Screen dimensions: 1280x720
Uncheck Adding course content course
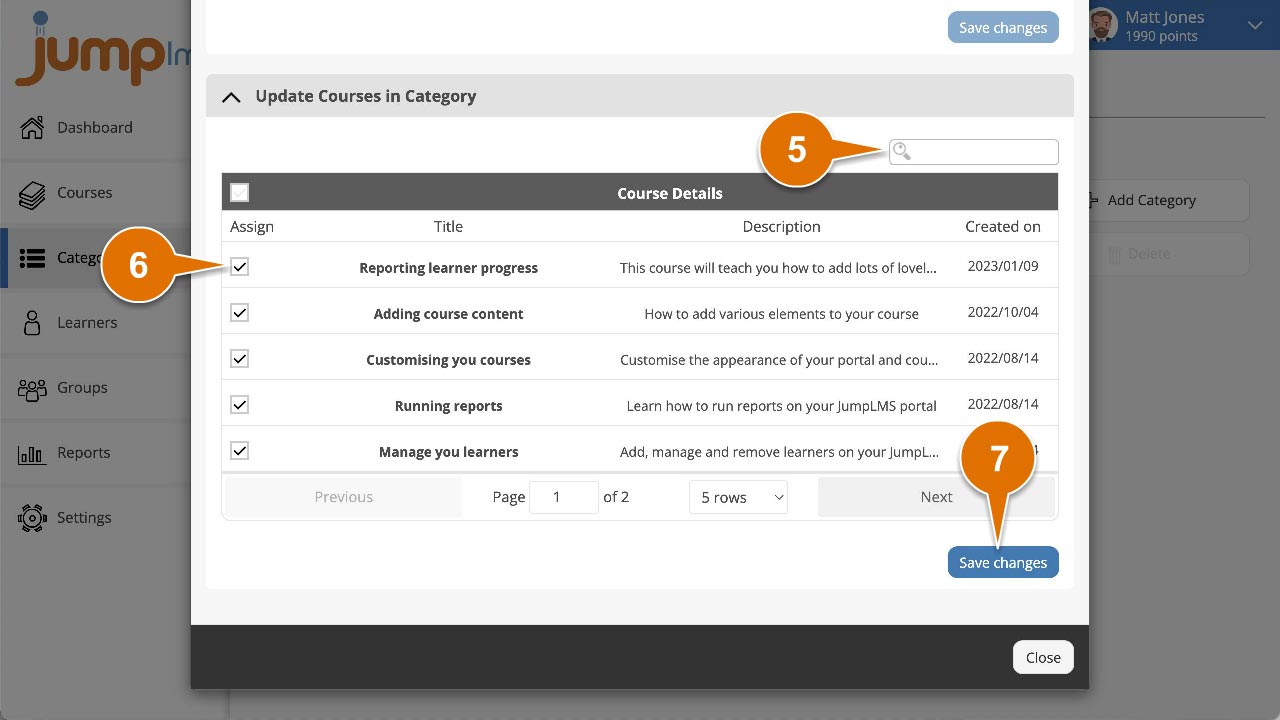point(239,313)
